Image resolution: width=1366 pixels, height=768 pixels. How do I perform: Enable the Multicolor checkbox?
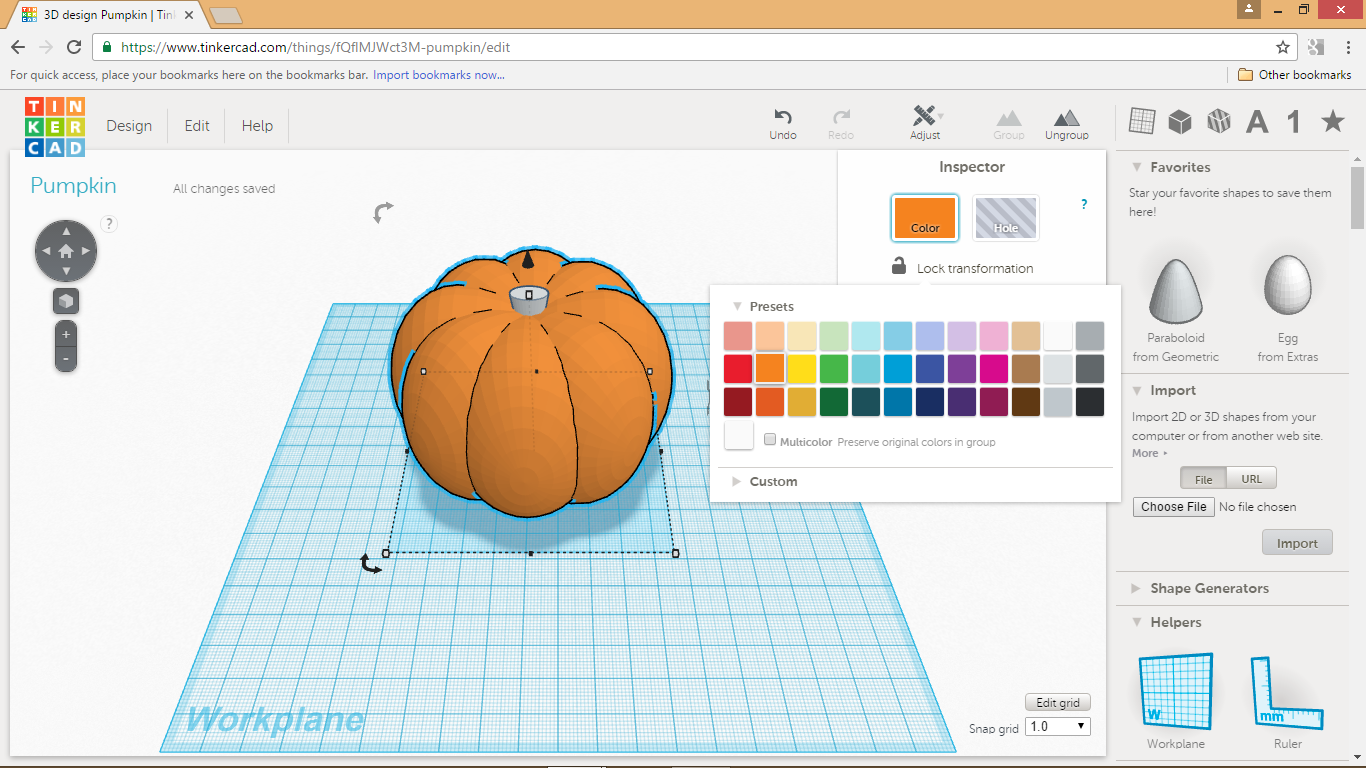[770, 439]
